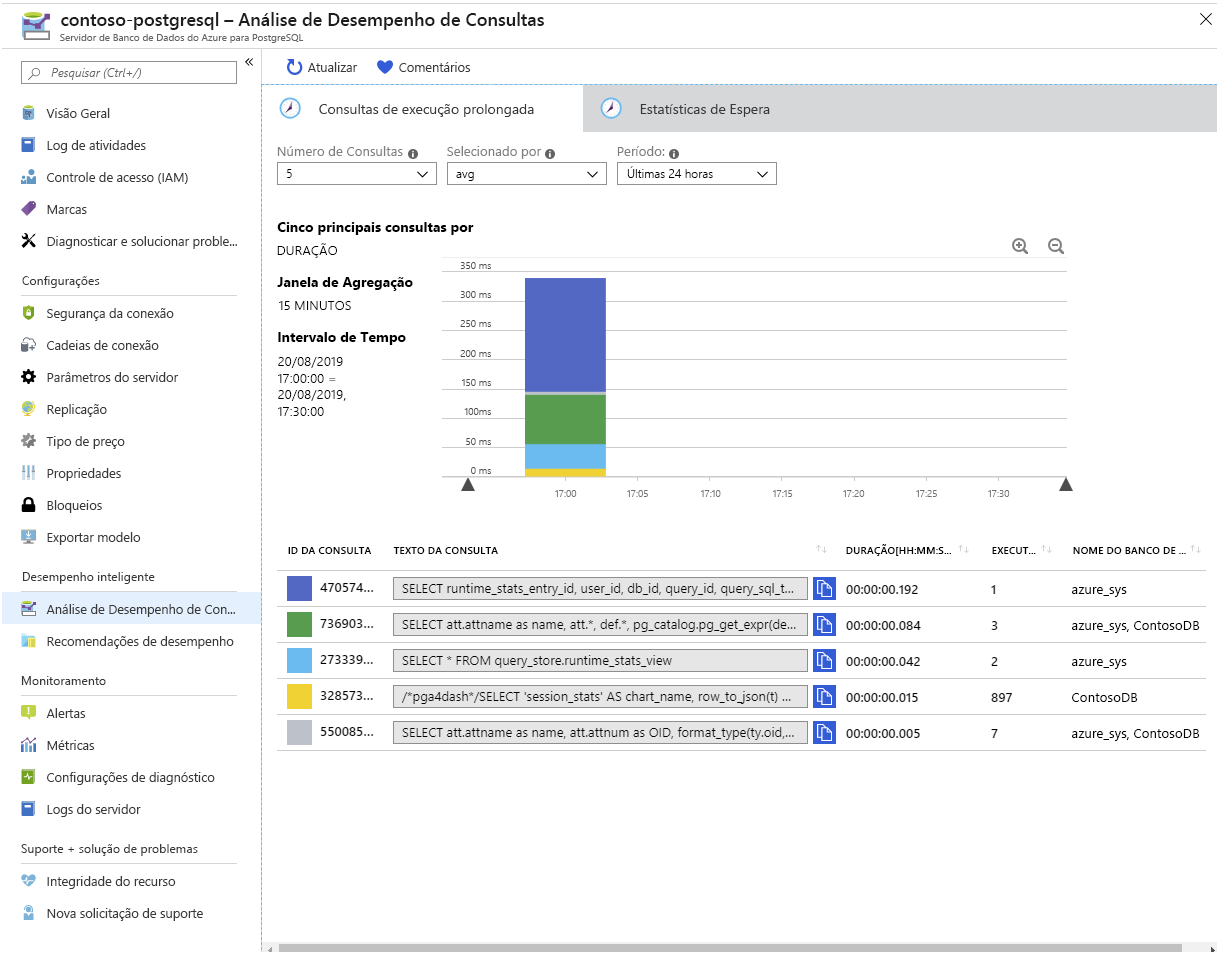Click the Período info icon
This screenshot has height=954, width=1219.
[673, 153]
